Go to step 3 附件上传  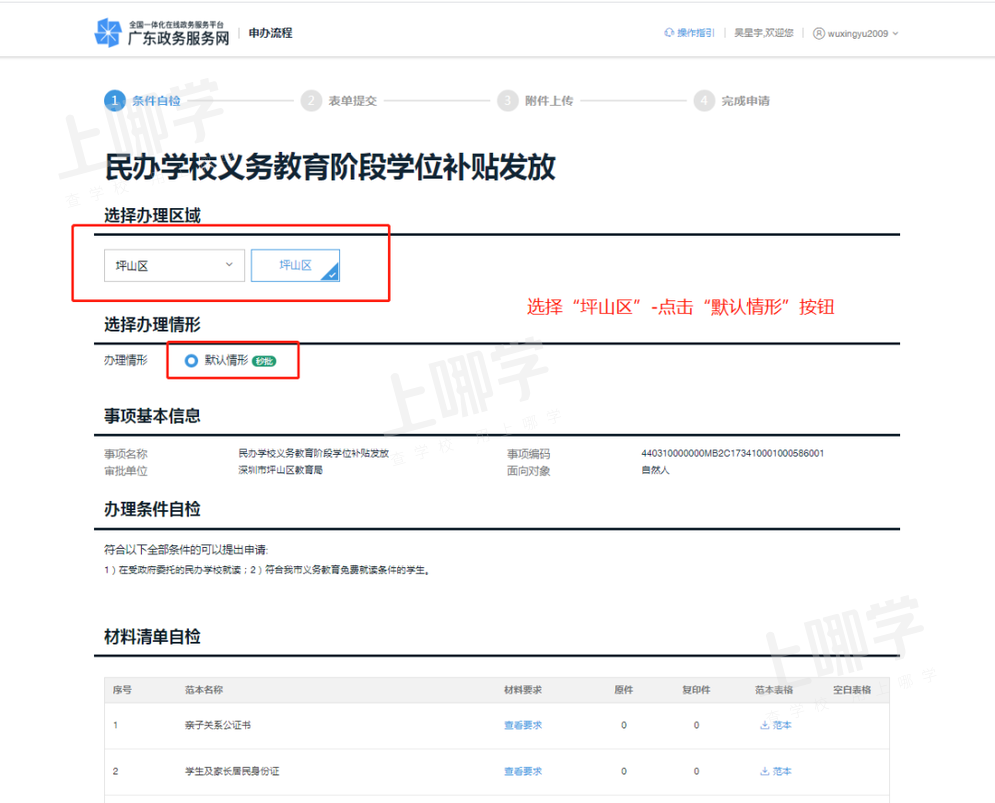click(536, 100)
